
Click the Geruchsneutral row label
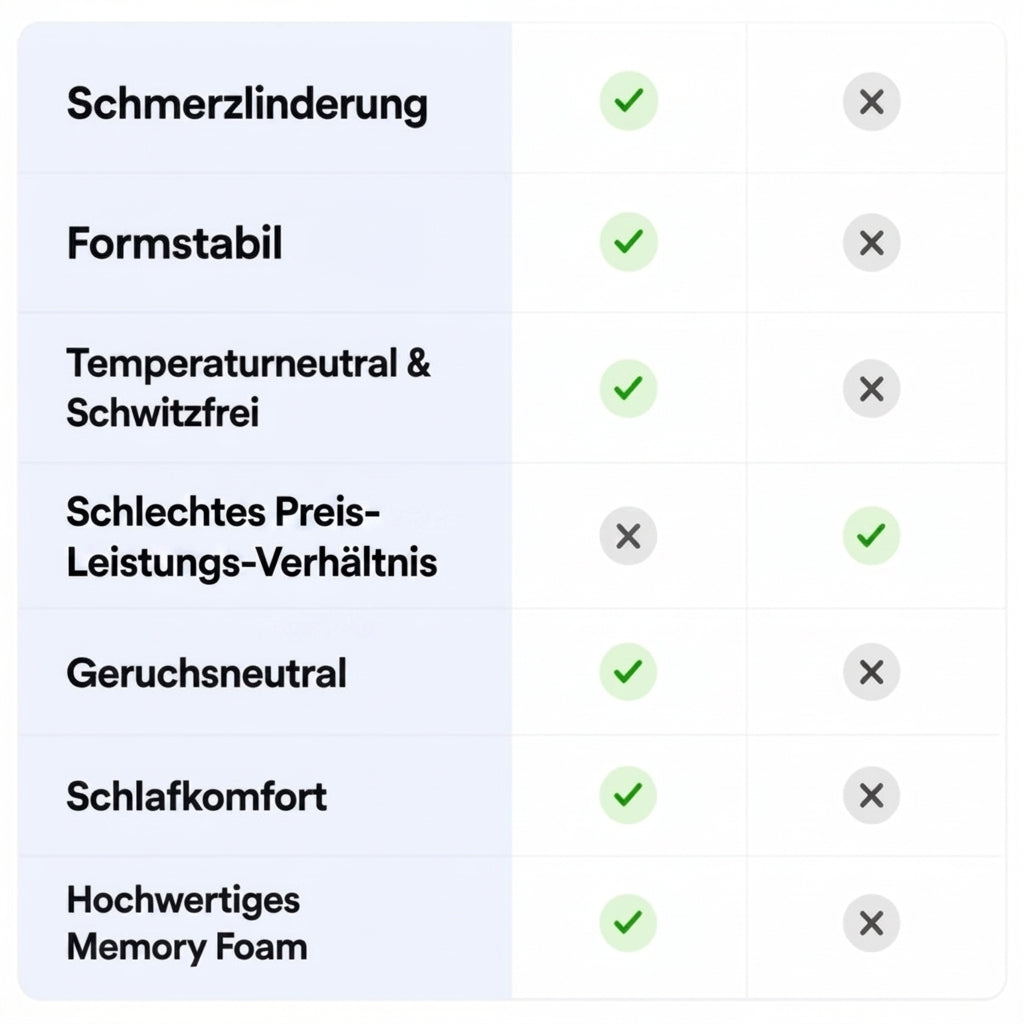point(206,673)
